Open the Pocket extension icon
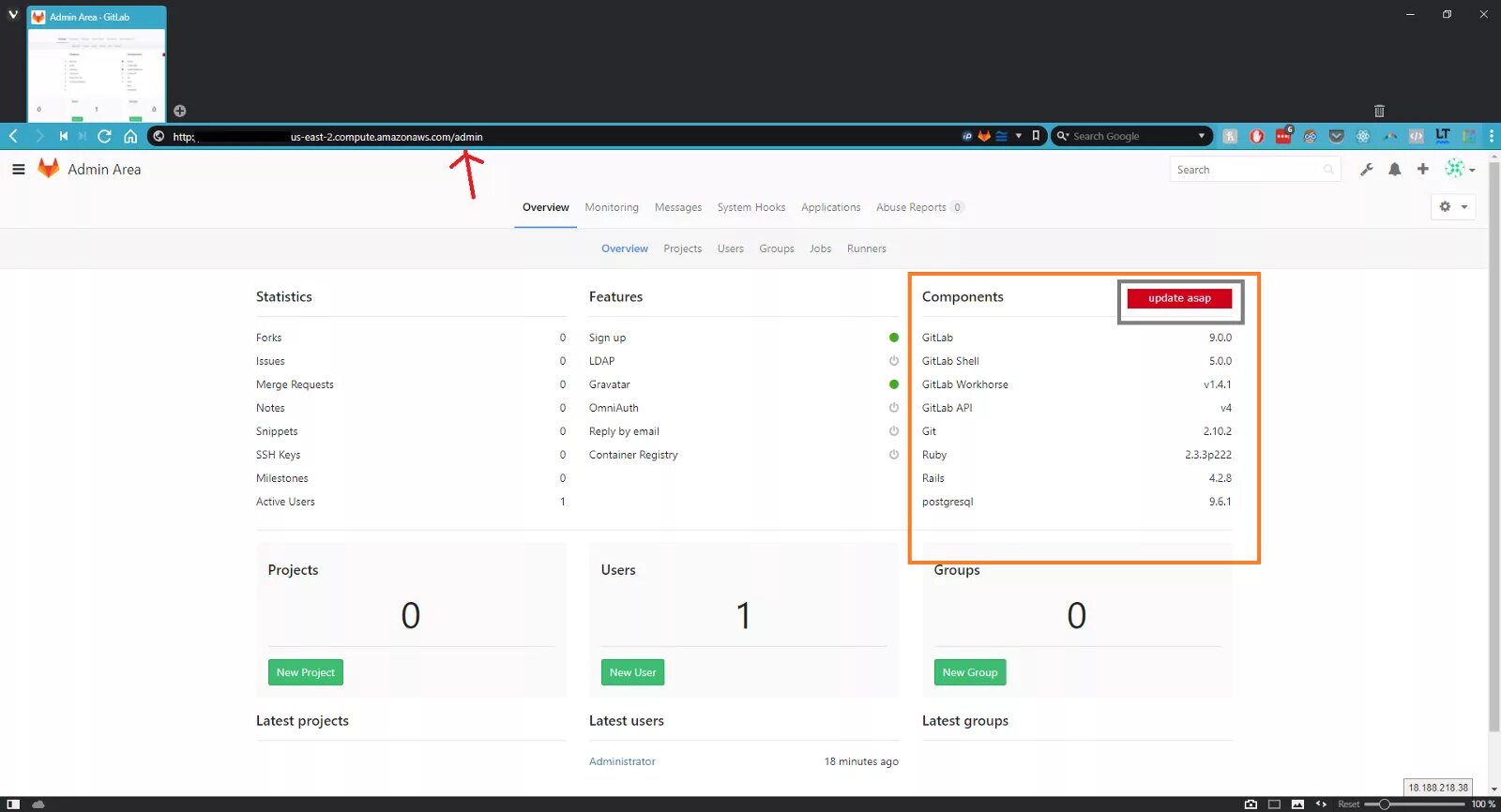 click(x=1337, y=136)
